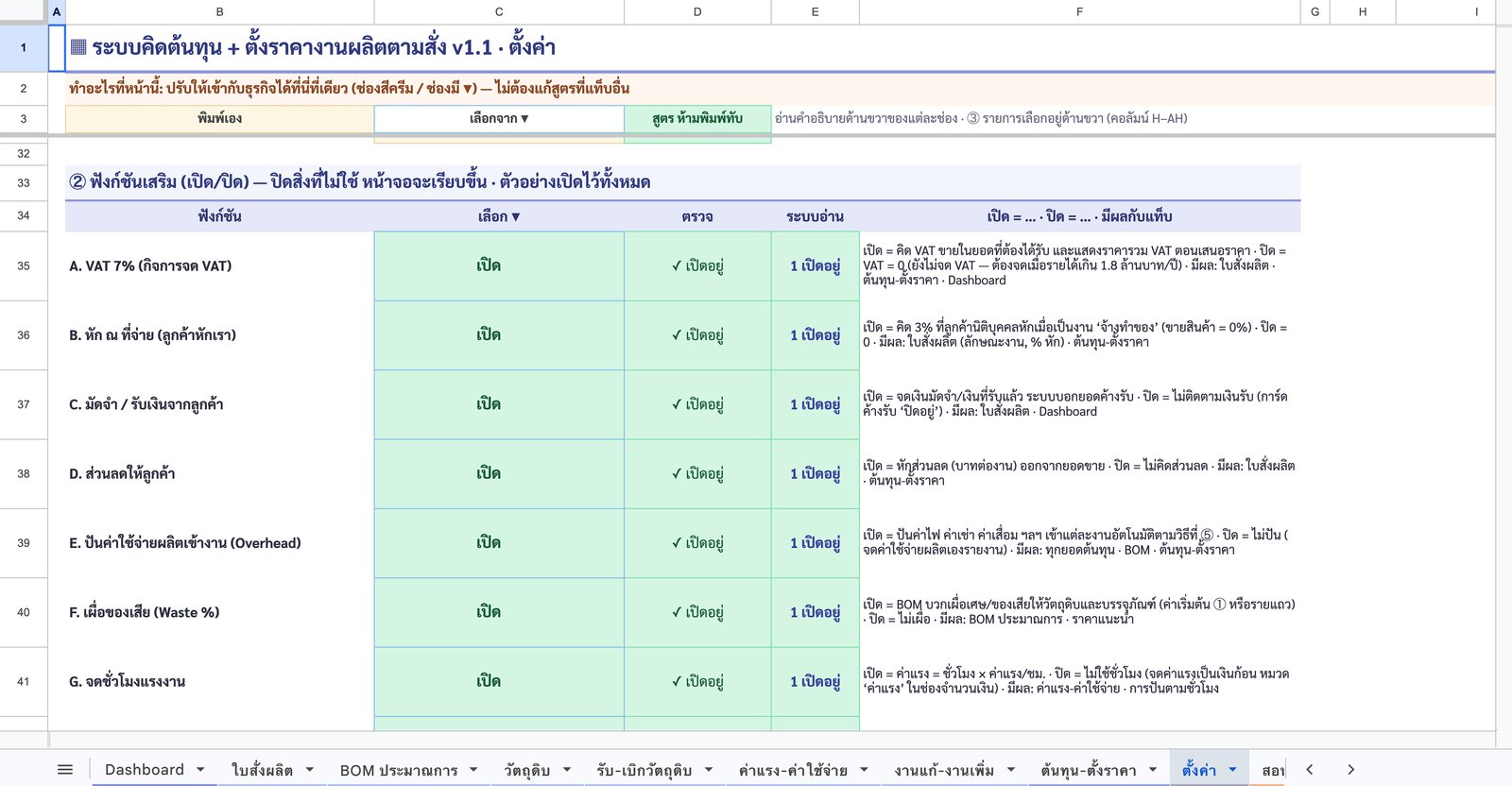Click 1 เปิดอยู่ in the G. จดชั่วโมงแรงงาน row

(x=815, y=682)
